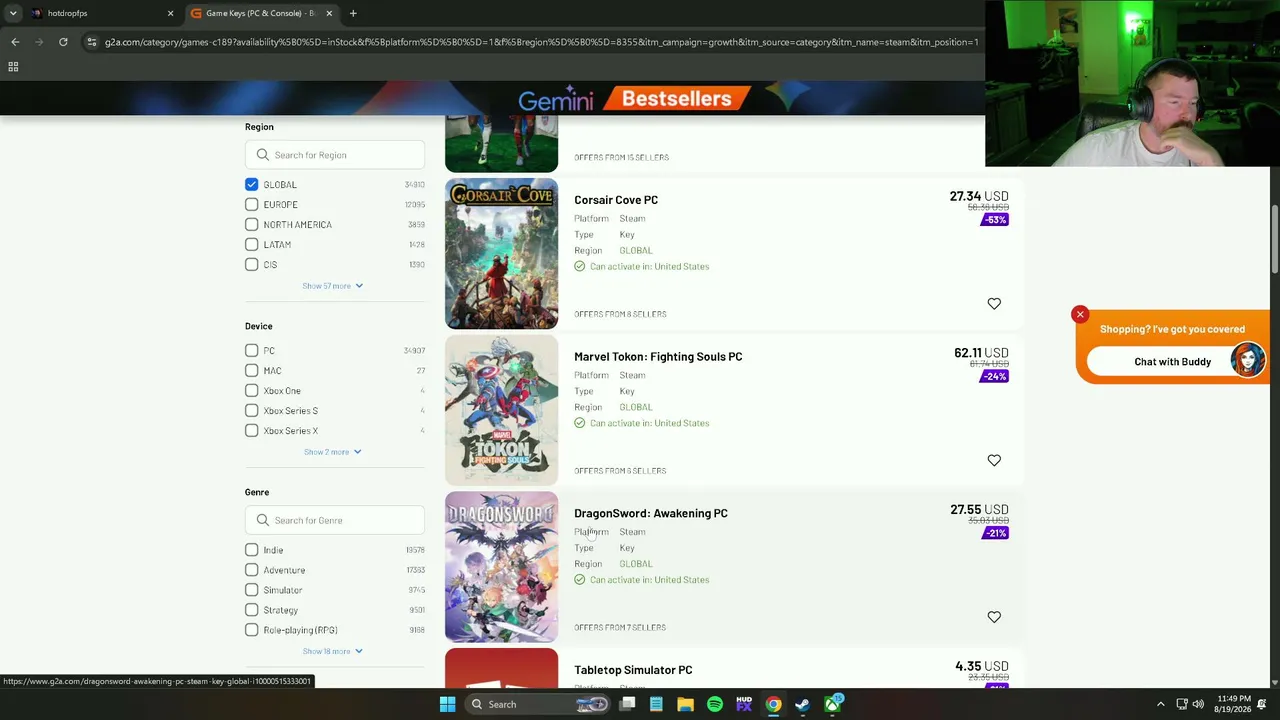Viewport: 1280px width, 720px height.
Task: Open the Corsair Cove PC title link
Action: pyautogui.click(x=616, y=200)
